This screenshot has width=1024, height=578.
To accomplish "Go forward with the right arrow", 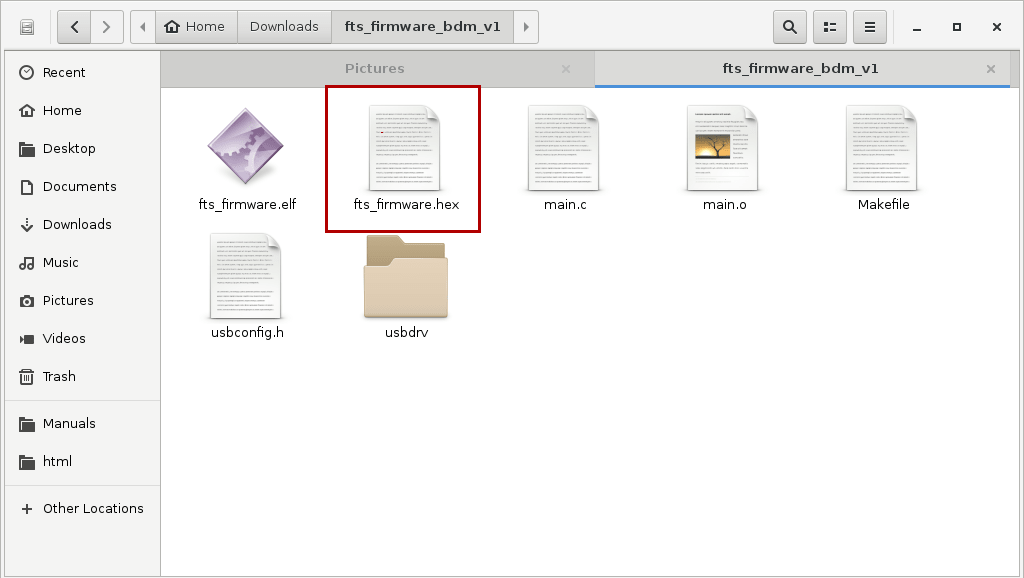I will click(x=106, y=27).
